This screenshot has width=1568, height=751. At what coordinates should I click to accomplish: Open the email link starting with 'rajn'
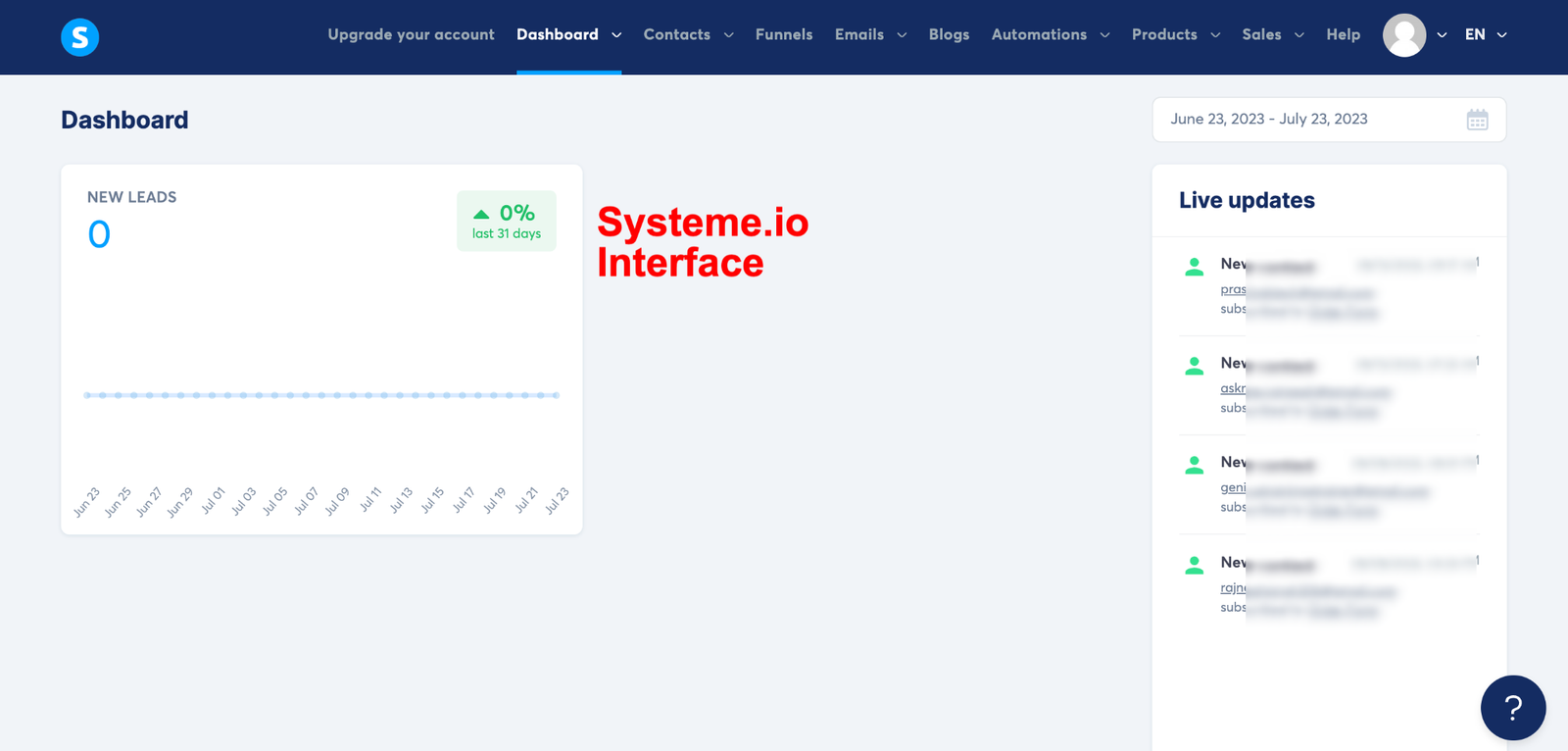click(x=1307, y=588)
